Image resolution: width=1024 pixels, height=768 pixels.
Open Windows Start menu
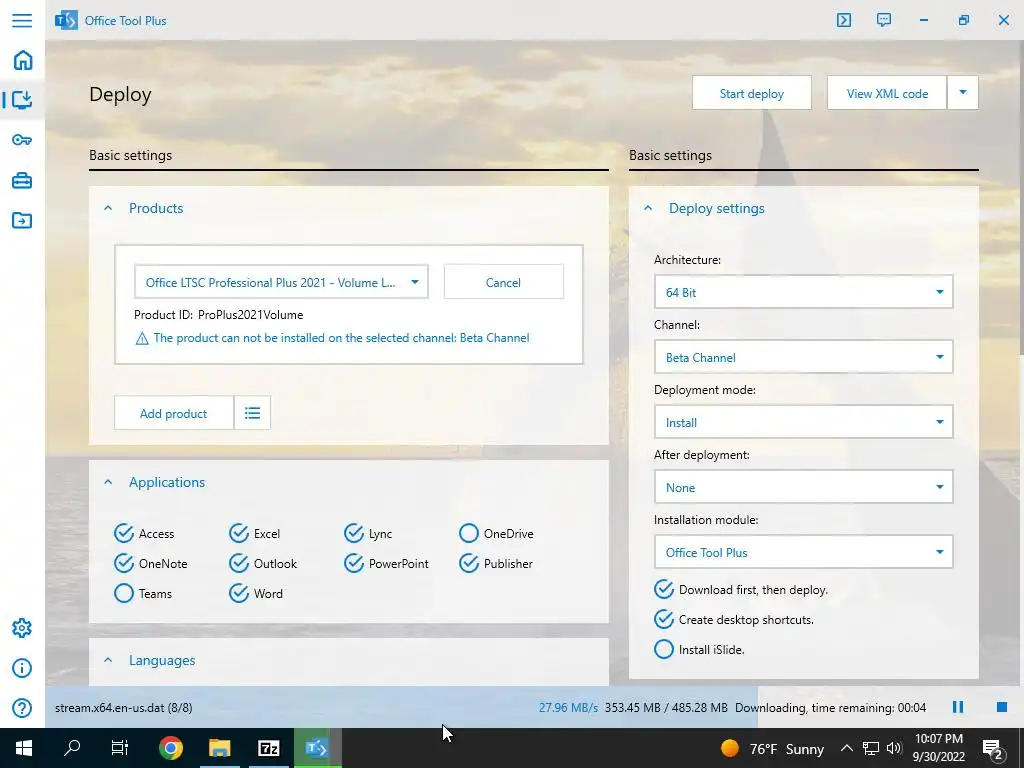pos(24,748)
